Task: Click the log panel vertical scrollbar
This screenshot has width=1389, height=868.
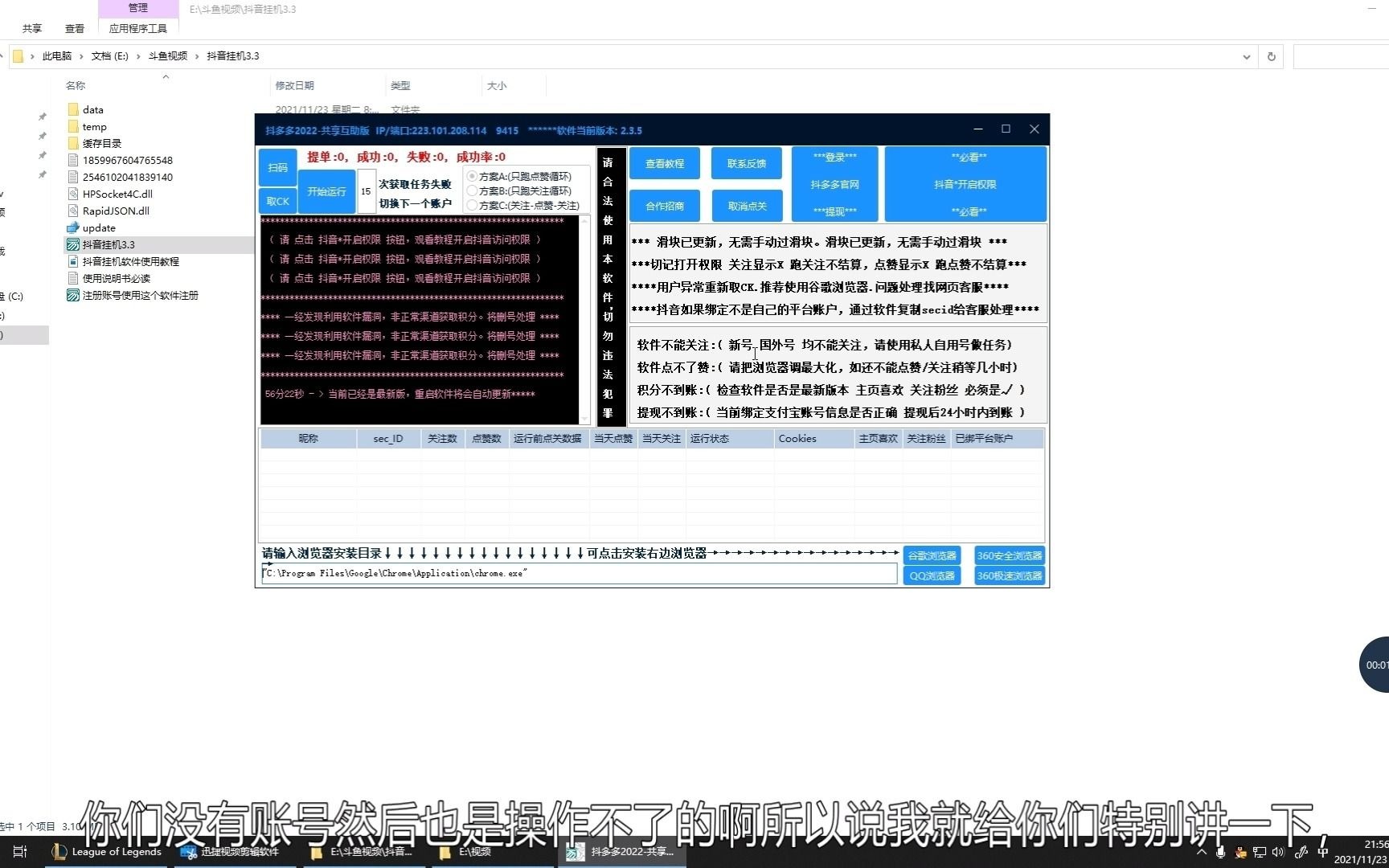Action: point(584,319)
